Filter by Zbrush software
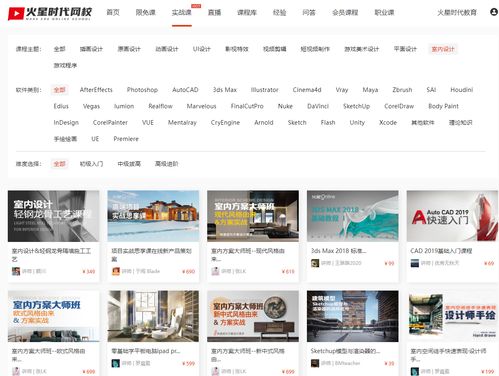The height and width of the screenshot is (376, 499). (x=402, y=90)
